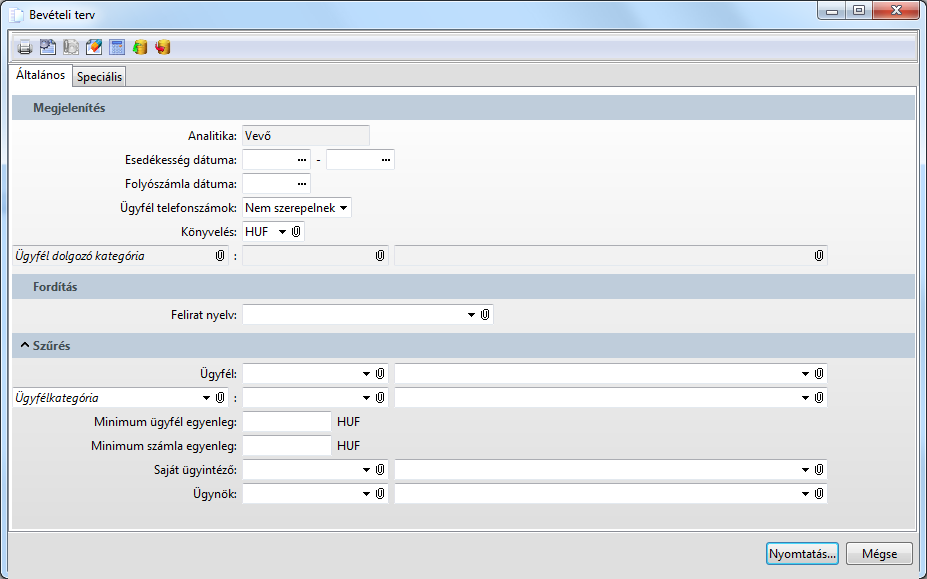Switch to the Speciális tab
Screen dimensions: 927x579
tap(99, 77)
